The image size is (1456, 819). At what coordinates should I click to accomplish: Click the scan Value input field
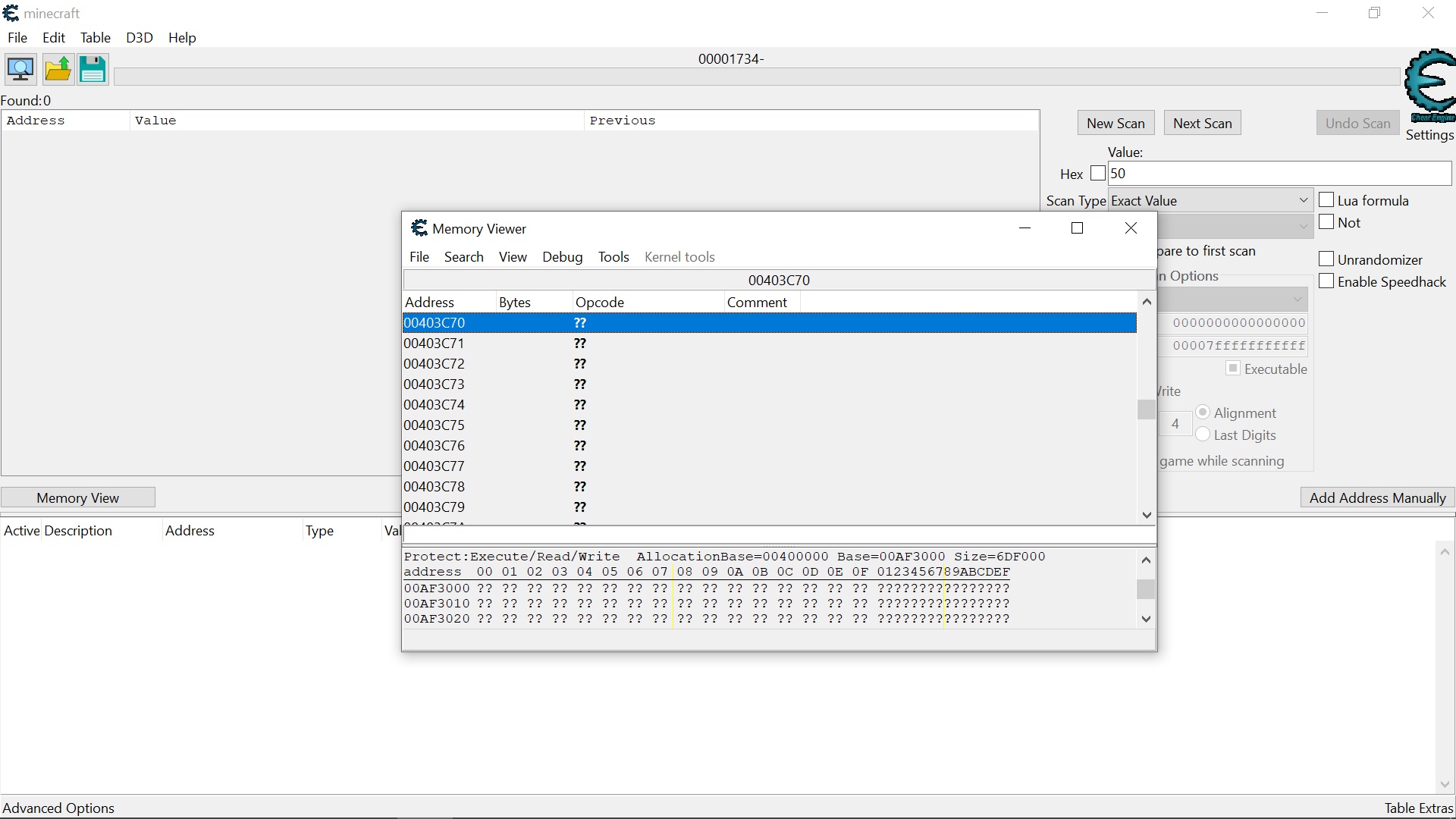[1279, 174]
